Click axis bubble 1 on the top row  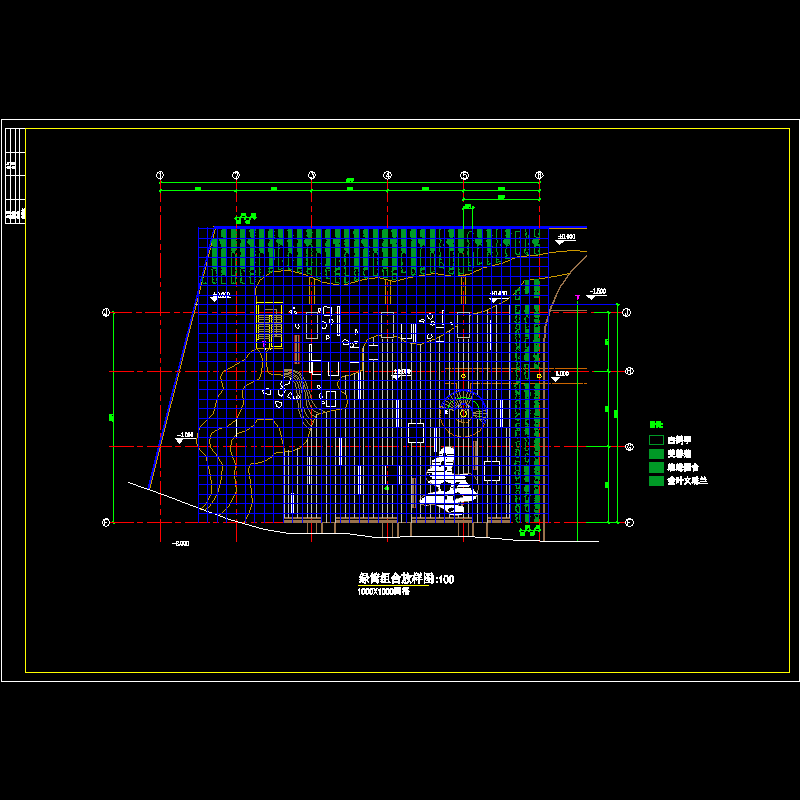(x=160, y=175)
